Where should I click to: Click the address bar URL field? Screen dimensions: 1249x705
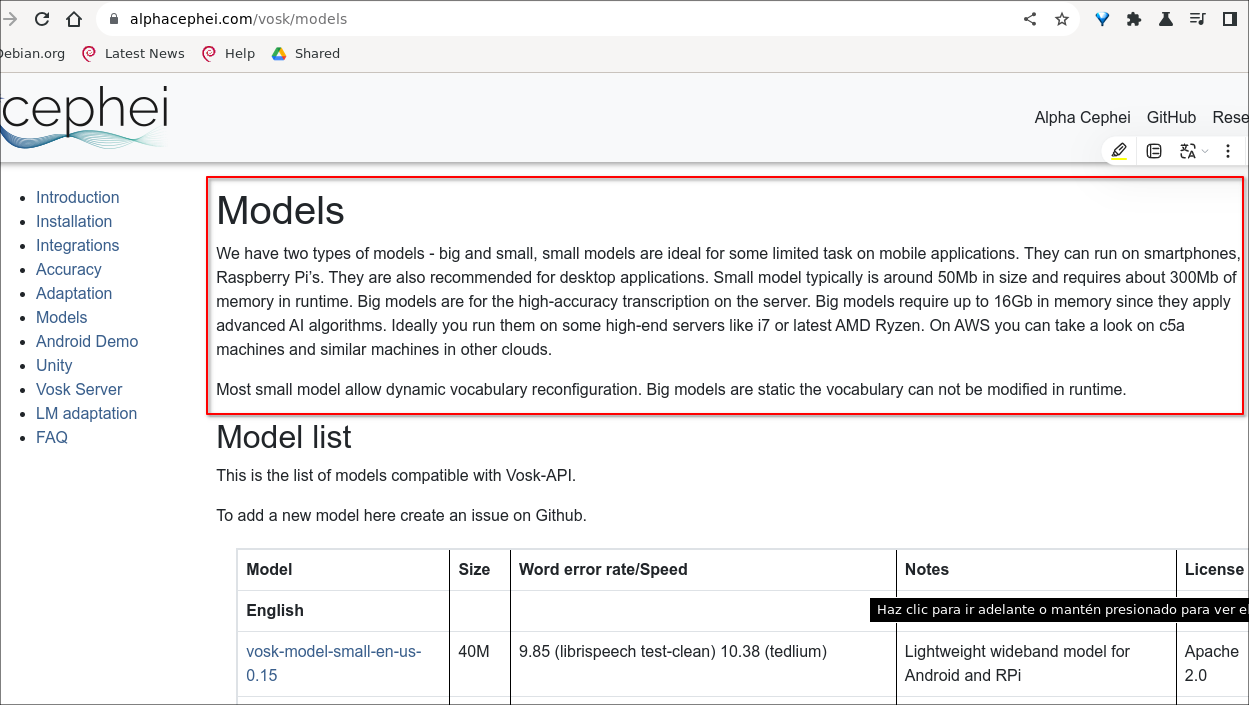[500, 19]
